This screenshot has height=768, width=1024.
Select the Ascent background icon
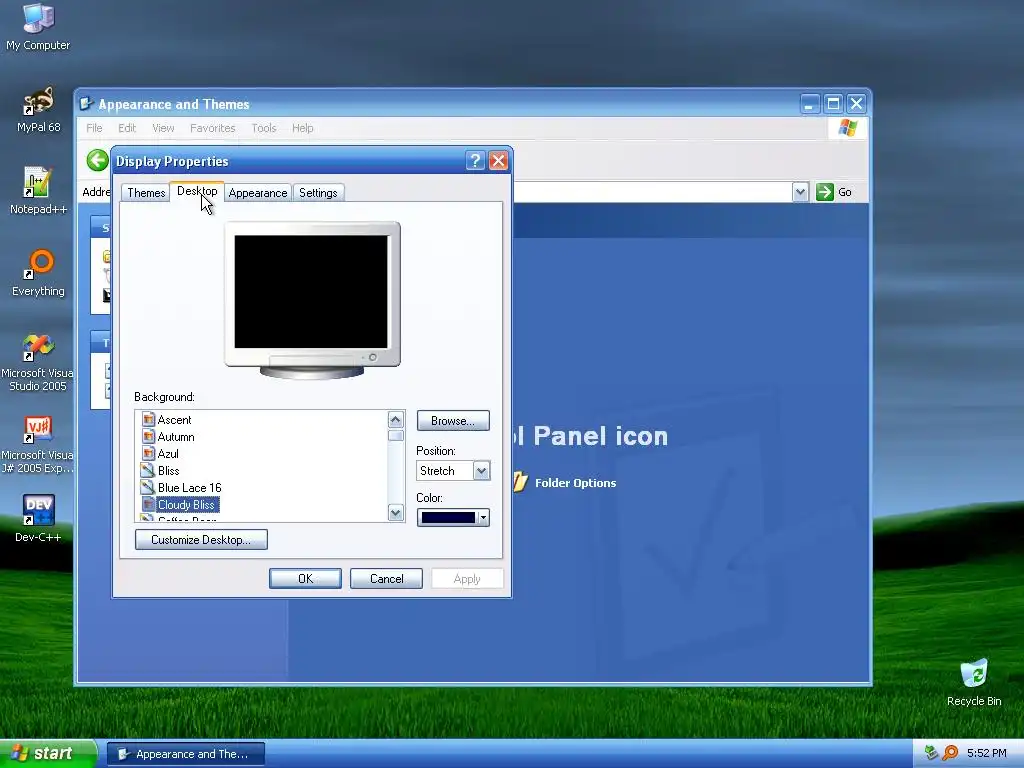pyautogui.click(x=148, y=419)
